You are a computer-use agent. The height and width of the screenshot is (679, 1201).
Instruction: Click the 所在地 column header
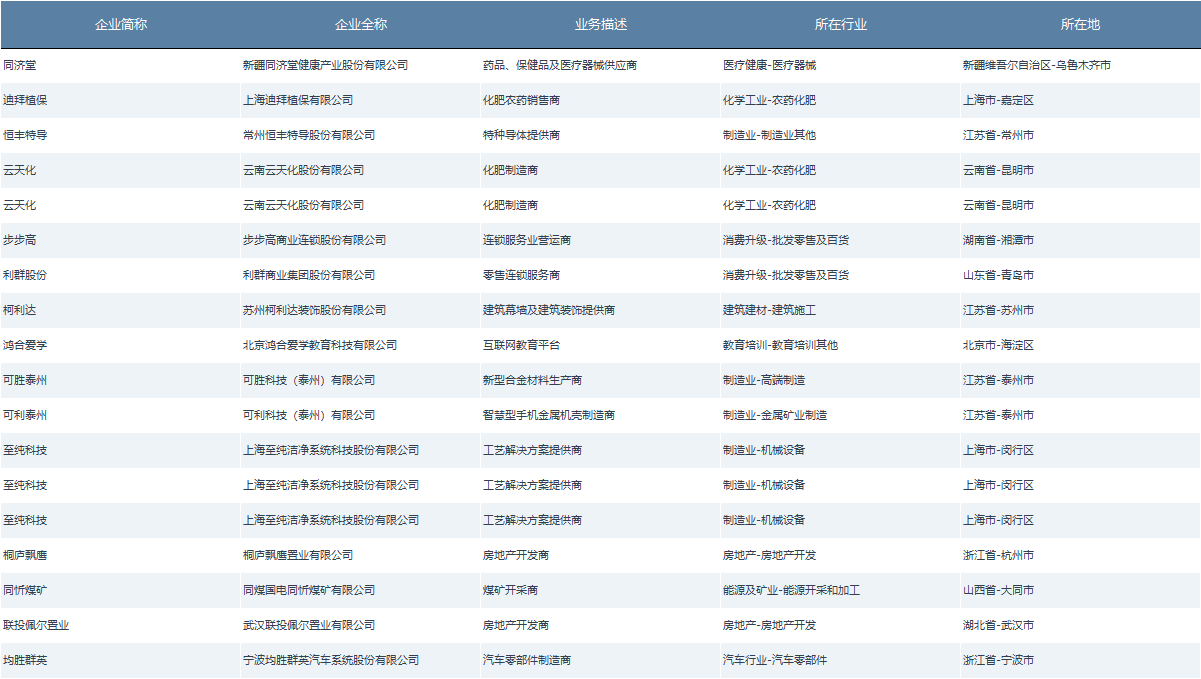(1080, 24)
